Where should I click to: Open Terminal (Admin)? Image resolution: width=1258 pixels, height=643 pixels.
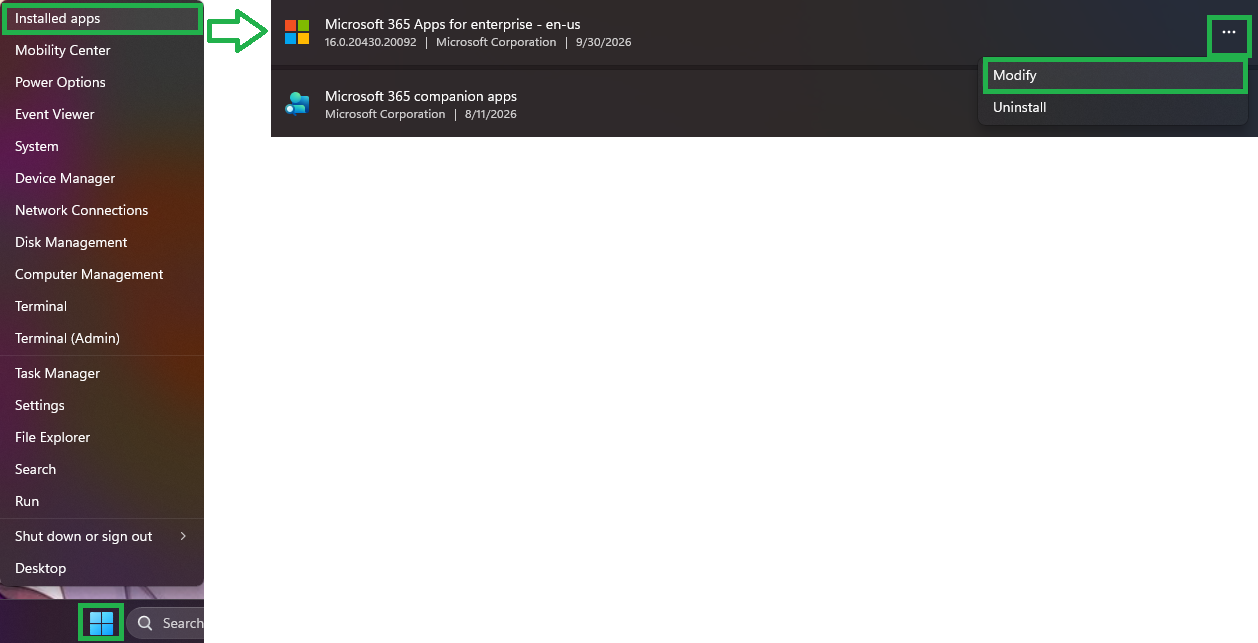[101, 338]
